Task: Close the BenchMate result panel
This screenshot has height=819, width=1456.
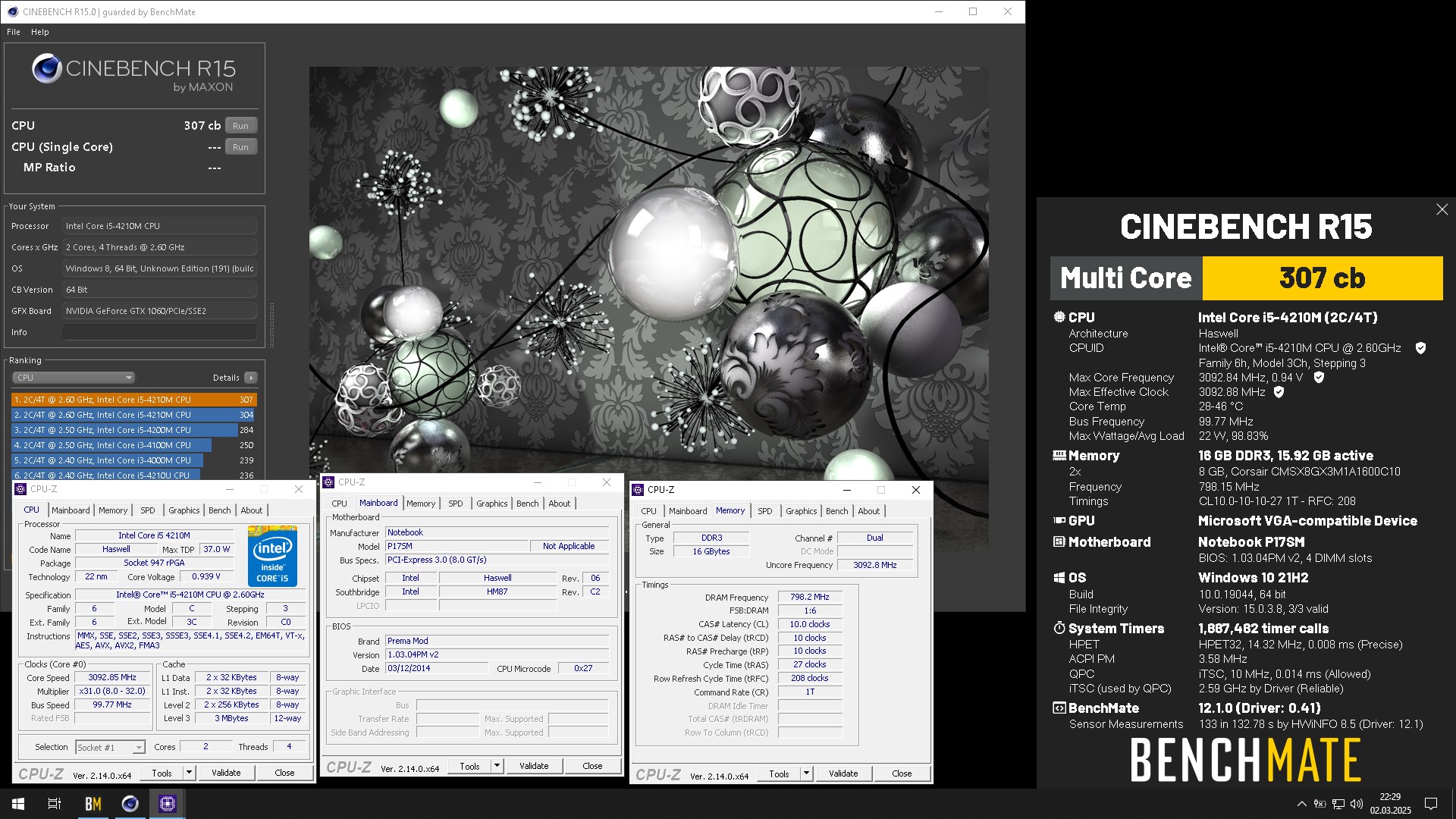Action: (1442, 209)
